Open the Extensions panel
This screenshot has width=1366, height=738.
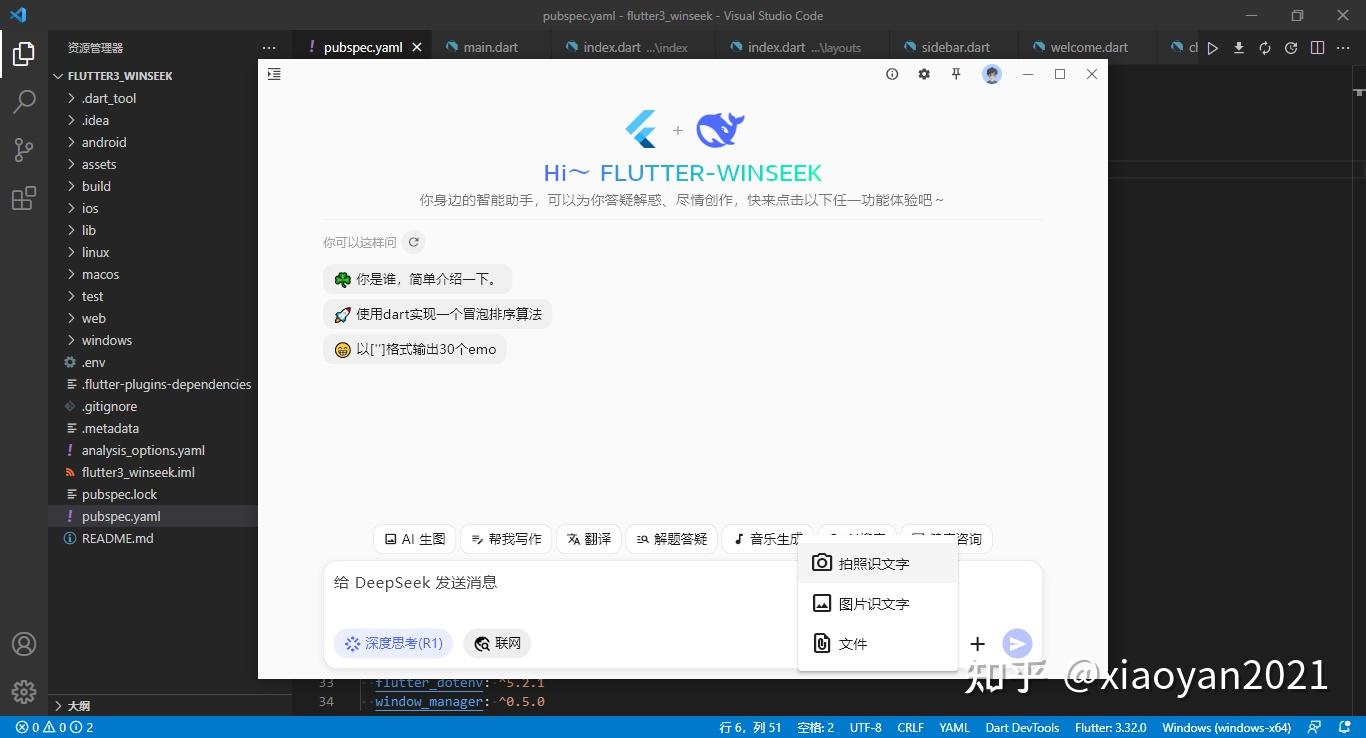(24, 198)
